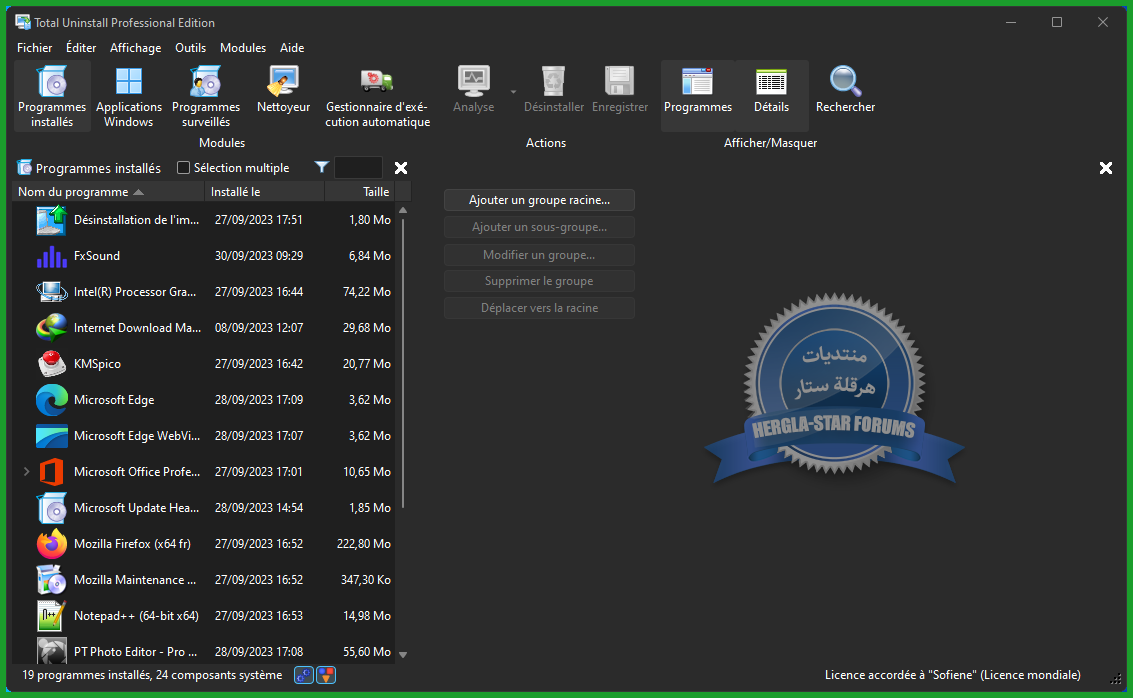
Task: Click the 222,80 Mo size value
Action: (x=363, y=544)
